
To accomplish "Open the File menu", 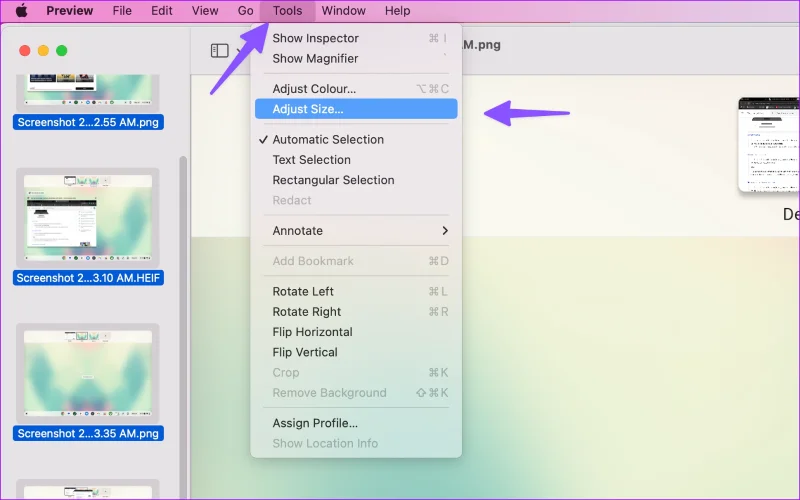I will 122,11.
